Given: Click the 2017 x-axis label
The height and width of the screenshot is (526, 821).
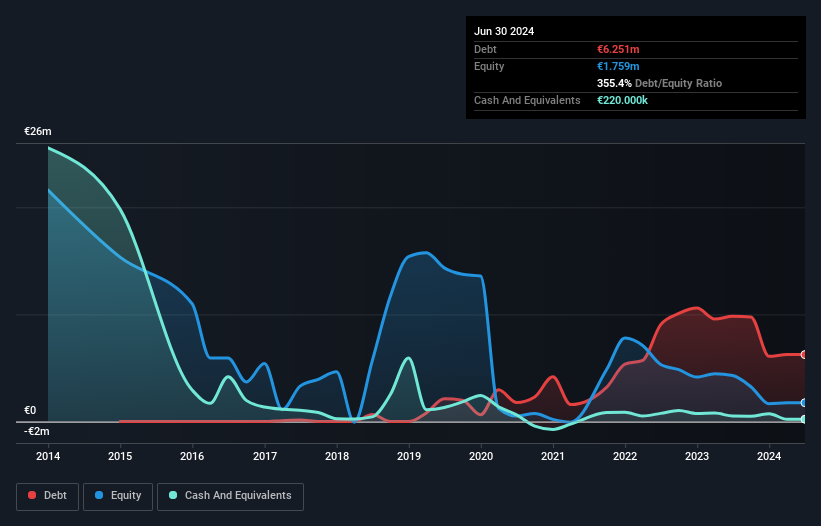Looking at the screenshot, I should [x=265, y=456].
